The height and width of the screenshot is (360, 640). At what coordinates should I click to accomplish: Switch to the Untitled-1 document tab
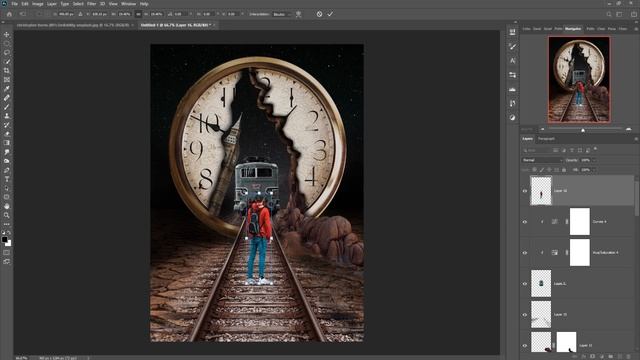click(x=176, y=25)
